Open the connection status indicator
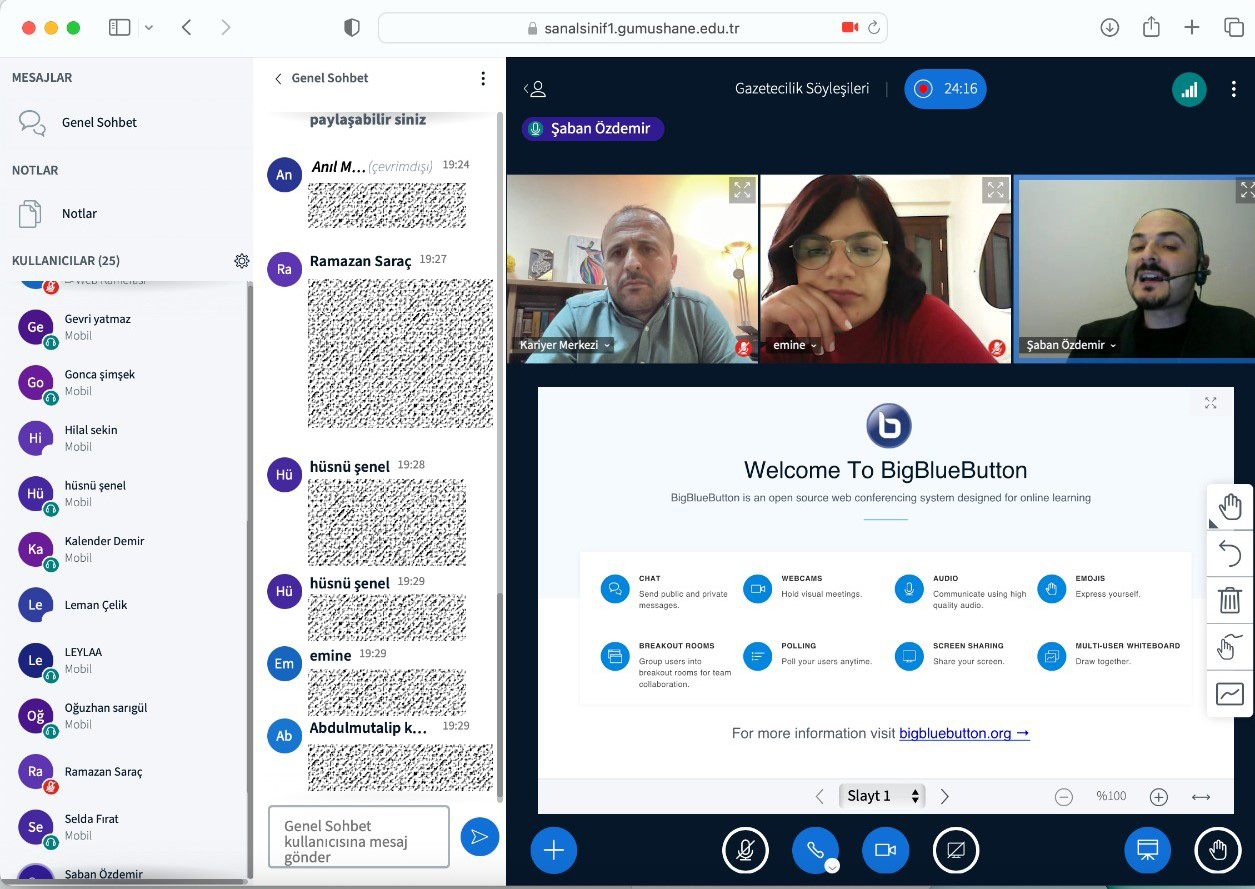 [1189, 89]
